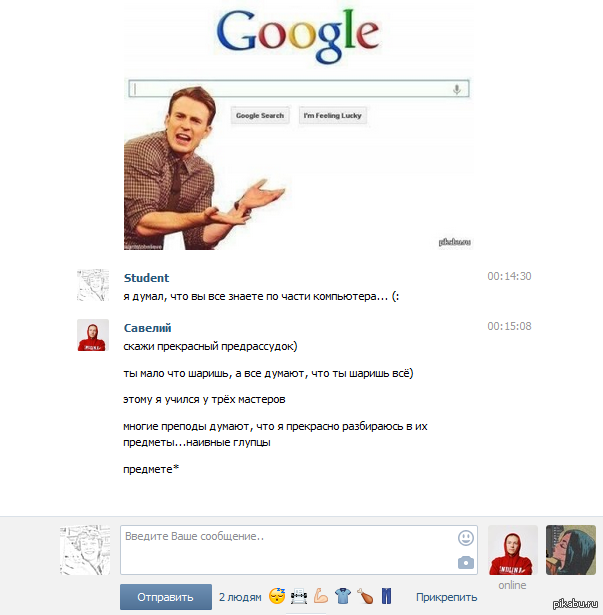Image resolution: width=603 pixels, height=615 pixels.
Task: Insert the sleeping face emoji
Action: (x=277, y=596)
